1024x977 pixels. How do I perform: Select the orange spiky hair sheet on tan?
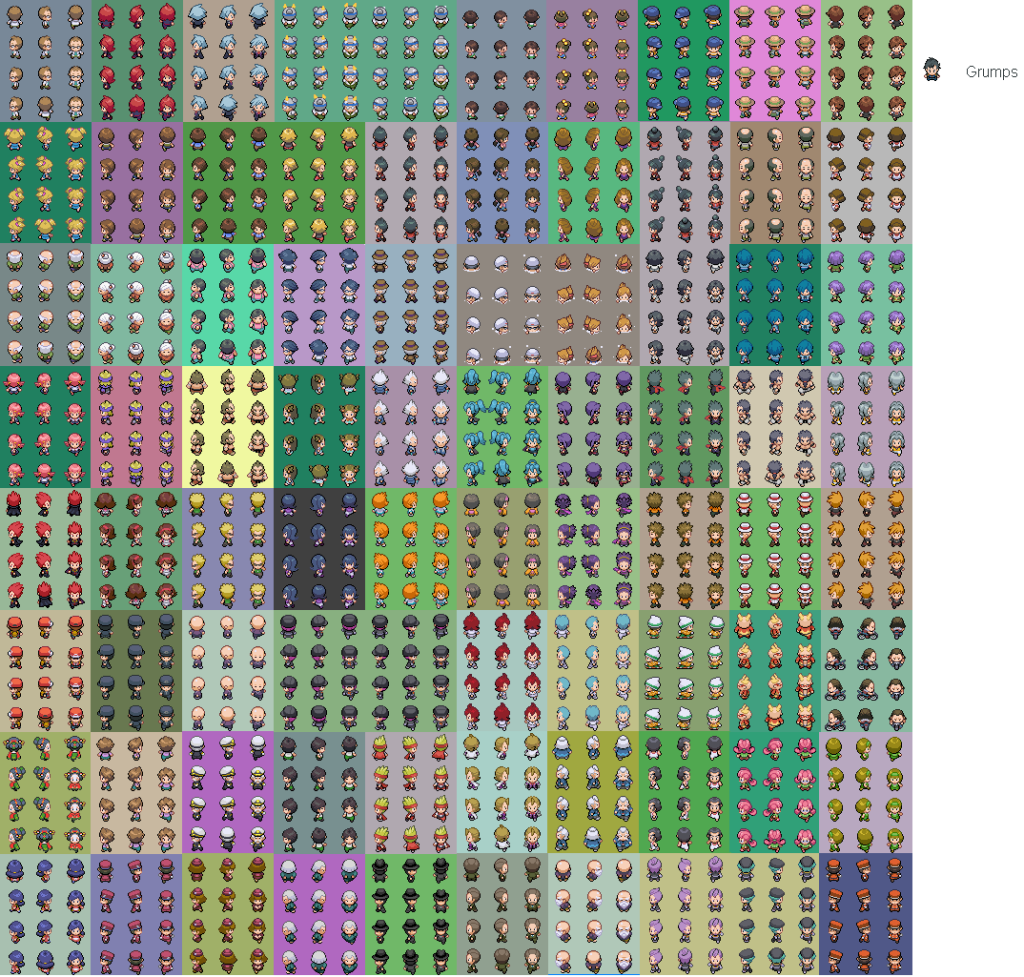point(867,549)
